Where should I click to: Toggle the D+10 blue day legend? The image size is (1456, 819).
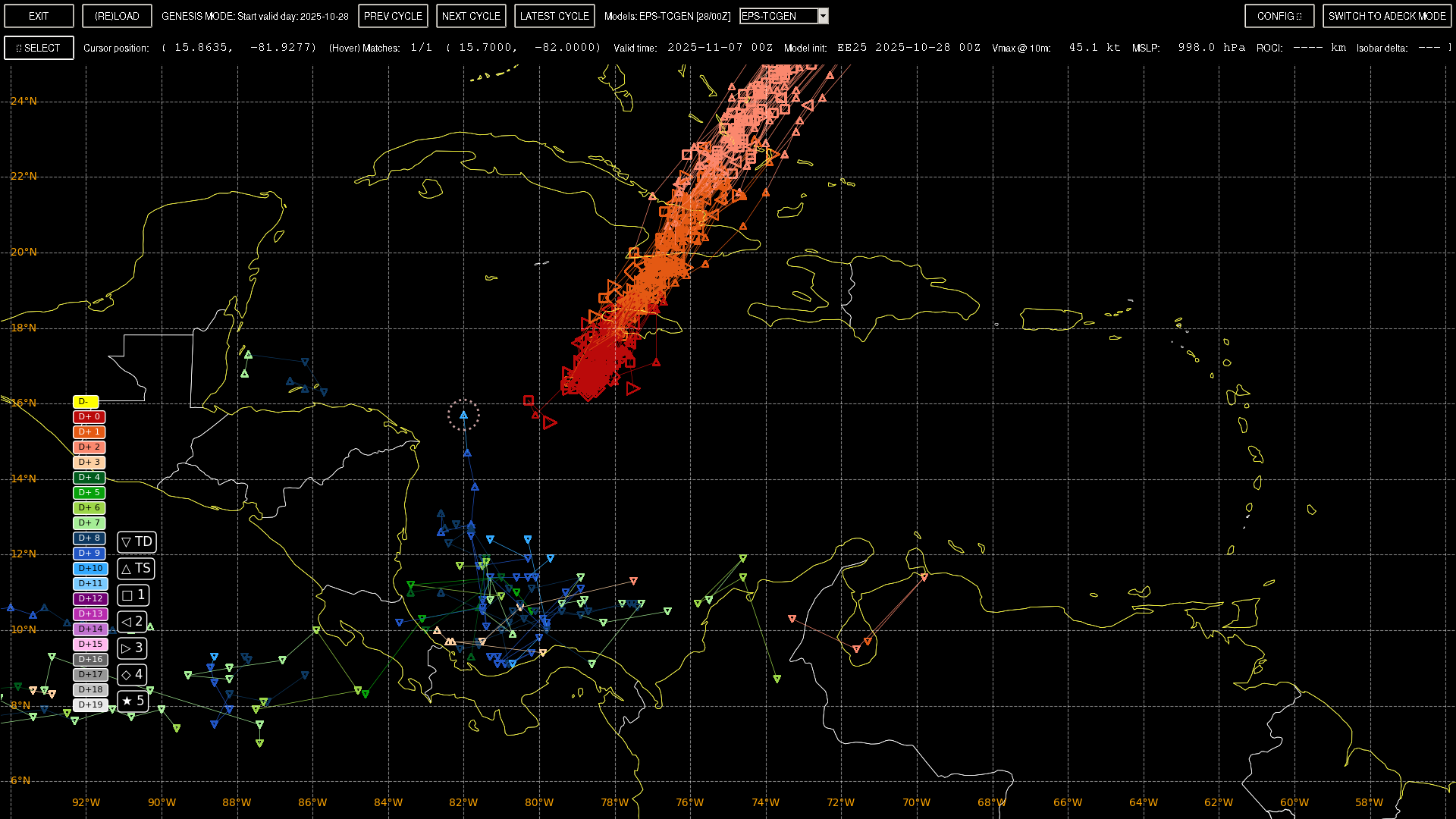tap(89, 568)
